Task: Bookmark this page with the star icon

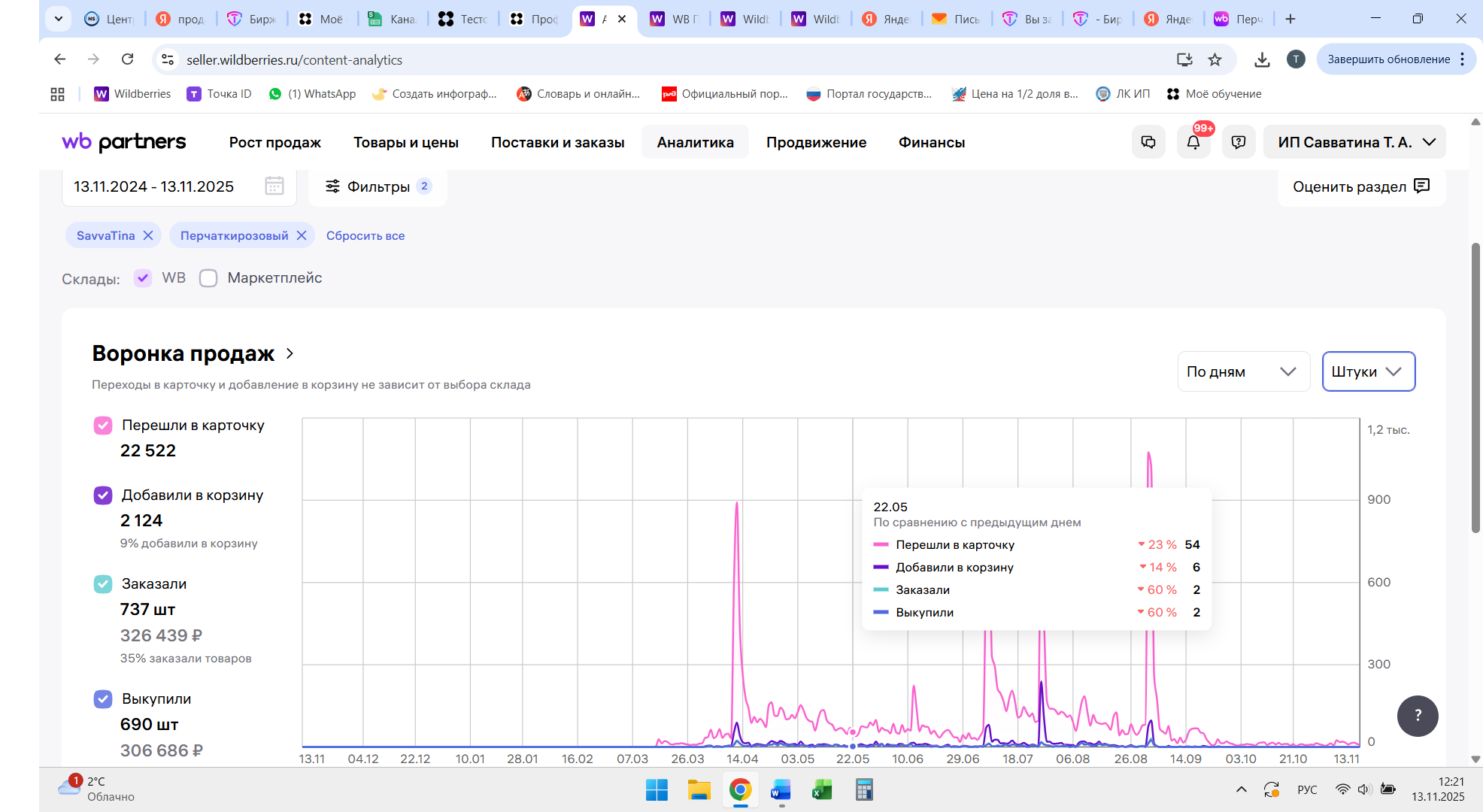Action: (1215, 59)
